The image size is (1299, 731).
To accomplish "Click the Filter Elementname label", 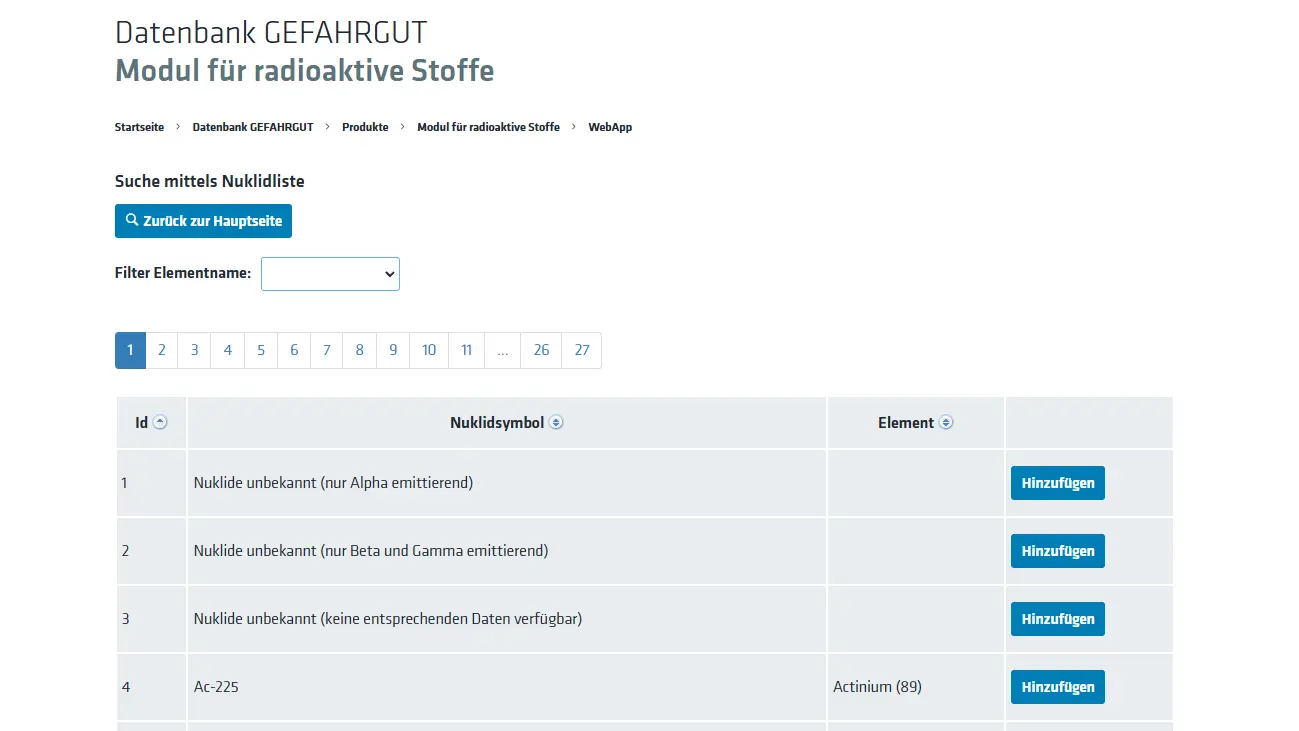I will click(x=183, y=273).
